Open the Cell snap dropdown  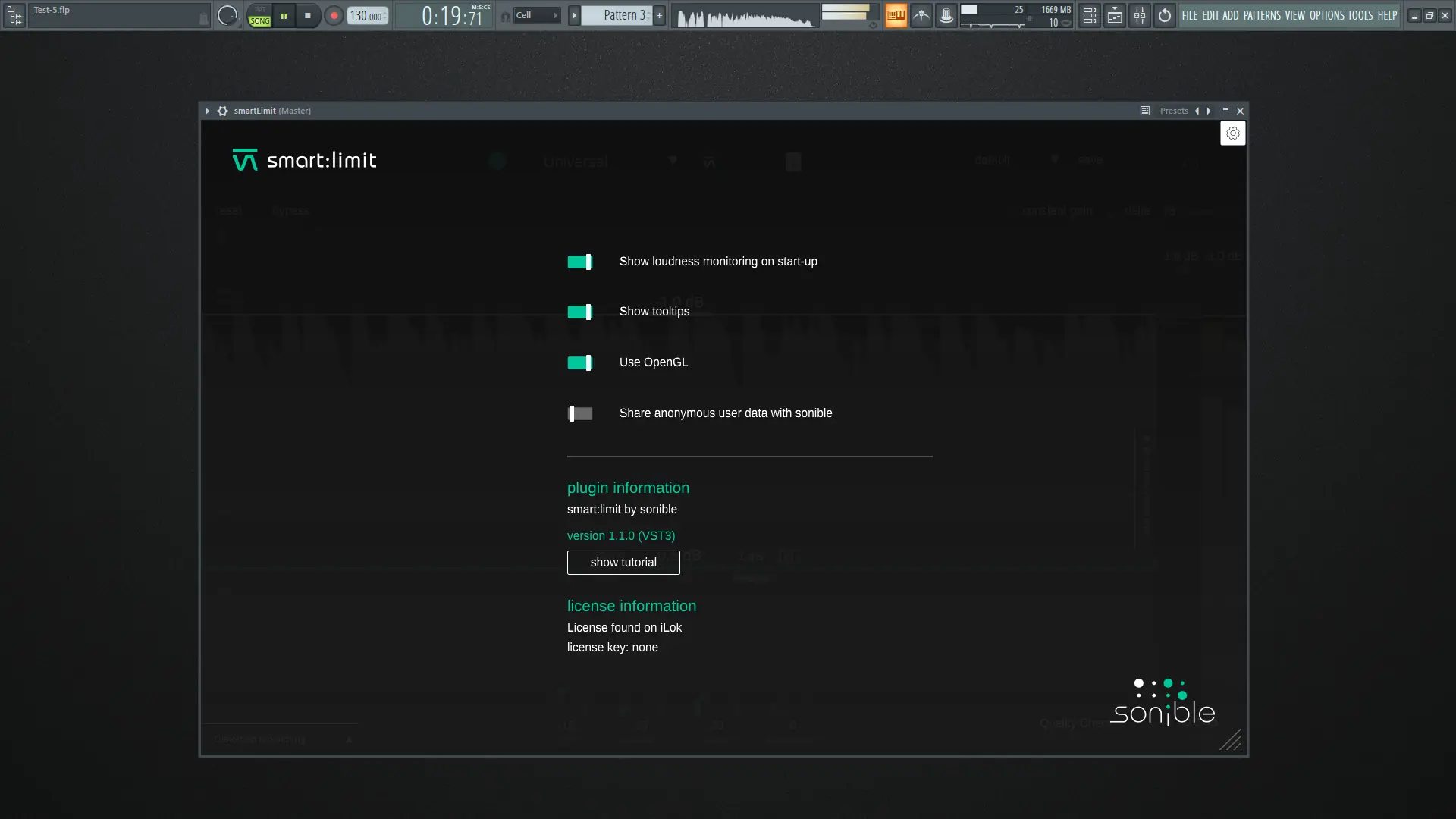coord(537,15)
